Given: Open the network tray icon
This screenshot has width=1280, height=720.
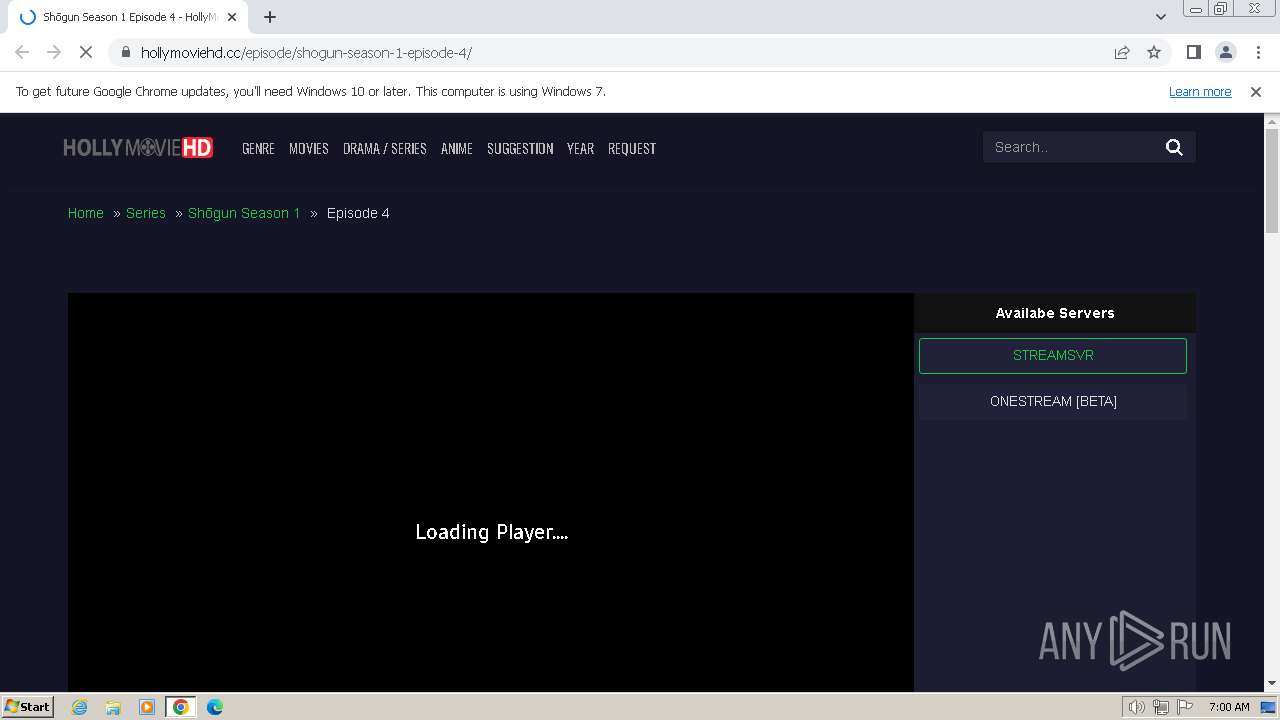Looking at the screenshot, I should (1161, 707).
